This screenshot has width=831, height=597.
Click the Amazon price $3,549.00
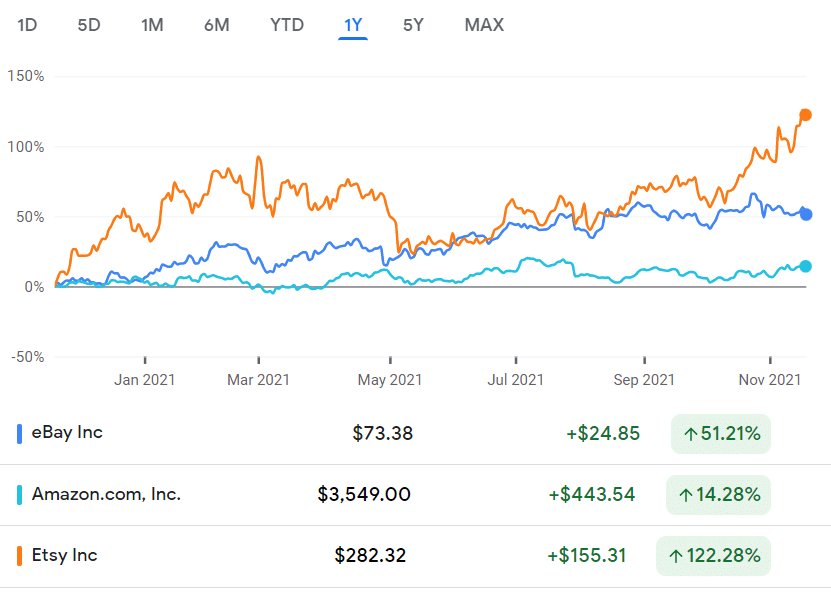(x=364, y=495)
